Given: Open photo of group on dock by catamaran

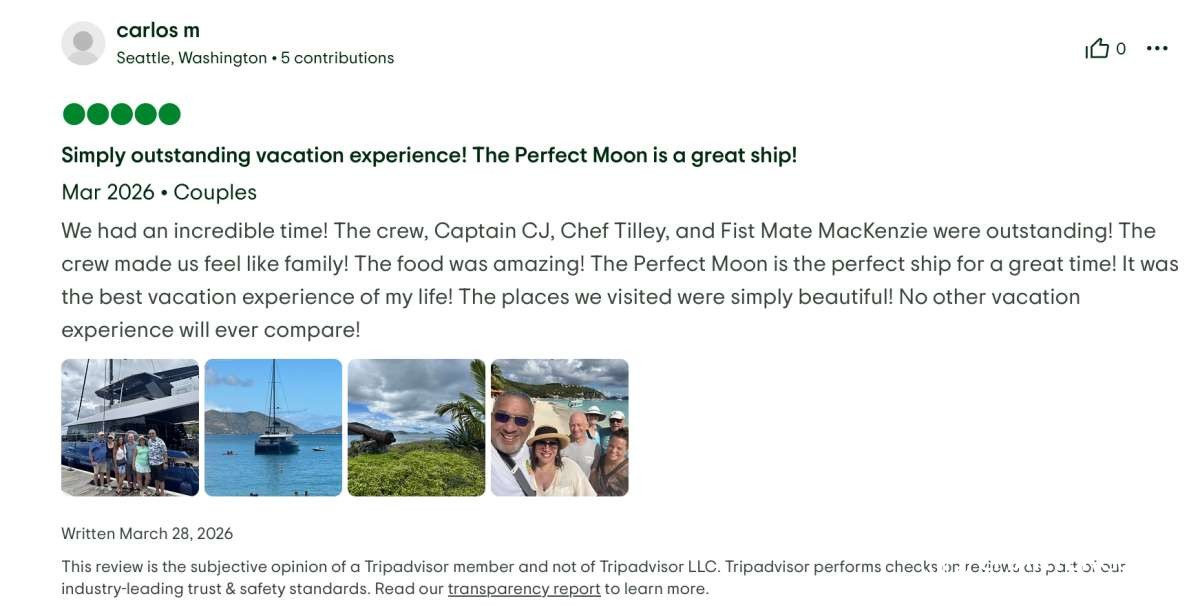Looking at the screenshot, I should pyautogui.click(x=130, y=428).
